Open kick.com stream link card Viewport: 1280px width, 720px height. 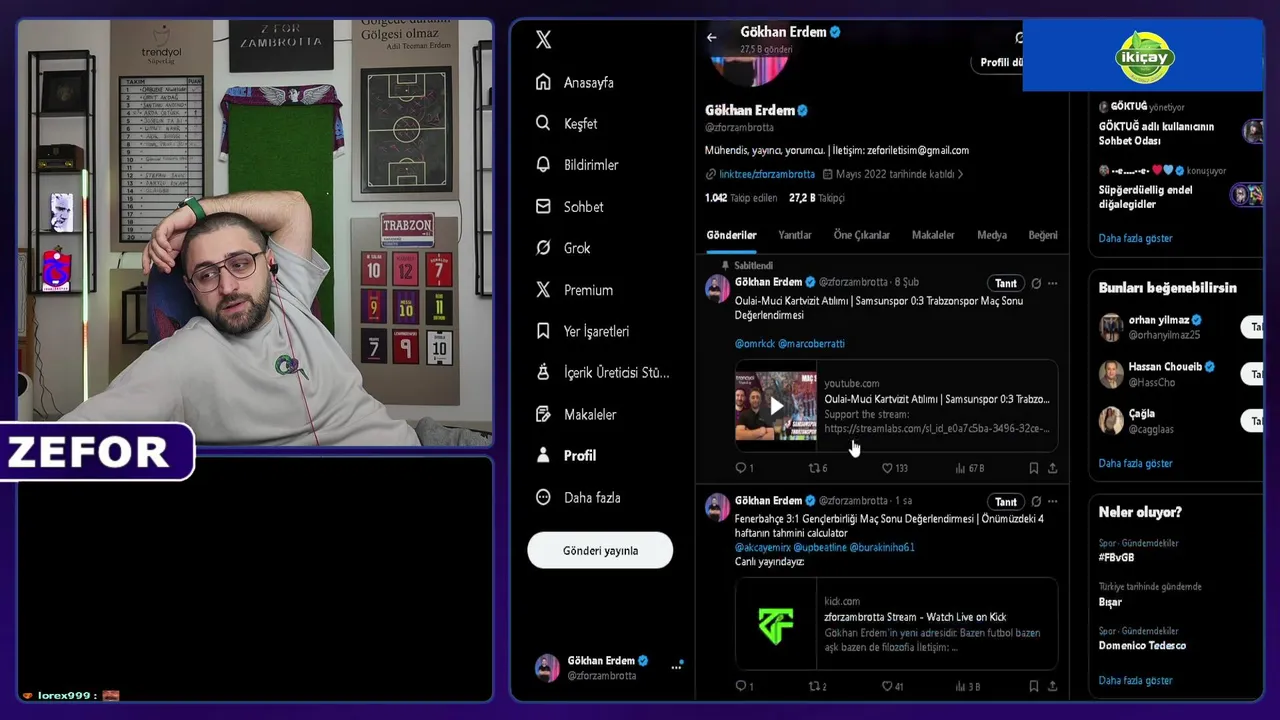click(896, 624)
